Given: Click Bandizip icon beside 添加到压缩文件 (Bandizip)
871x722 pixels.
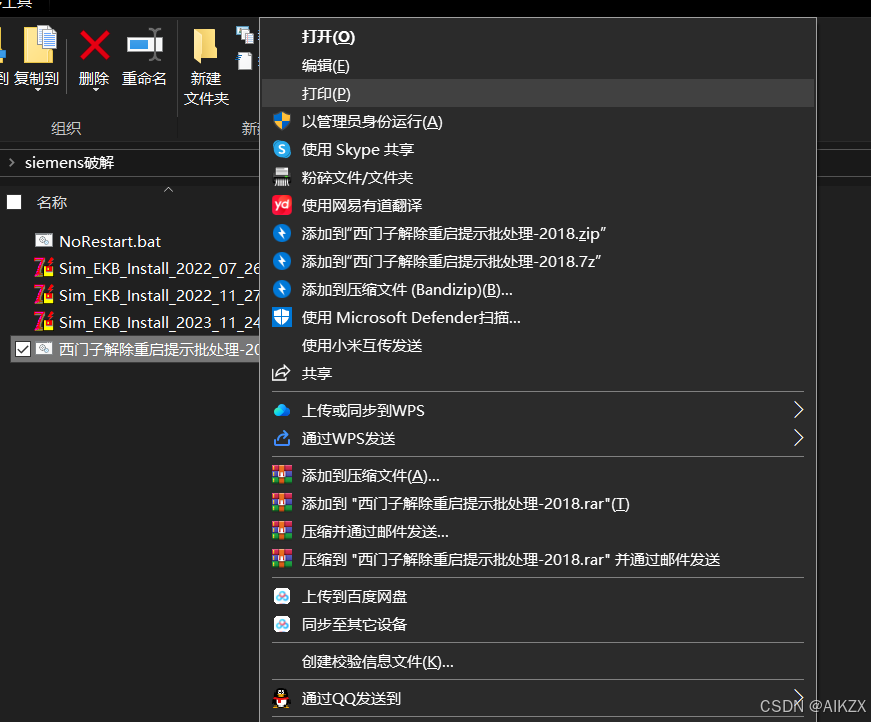Looking at the screenshot, I should (x=282, y=289).
